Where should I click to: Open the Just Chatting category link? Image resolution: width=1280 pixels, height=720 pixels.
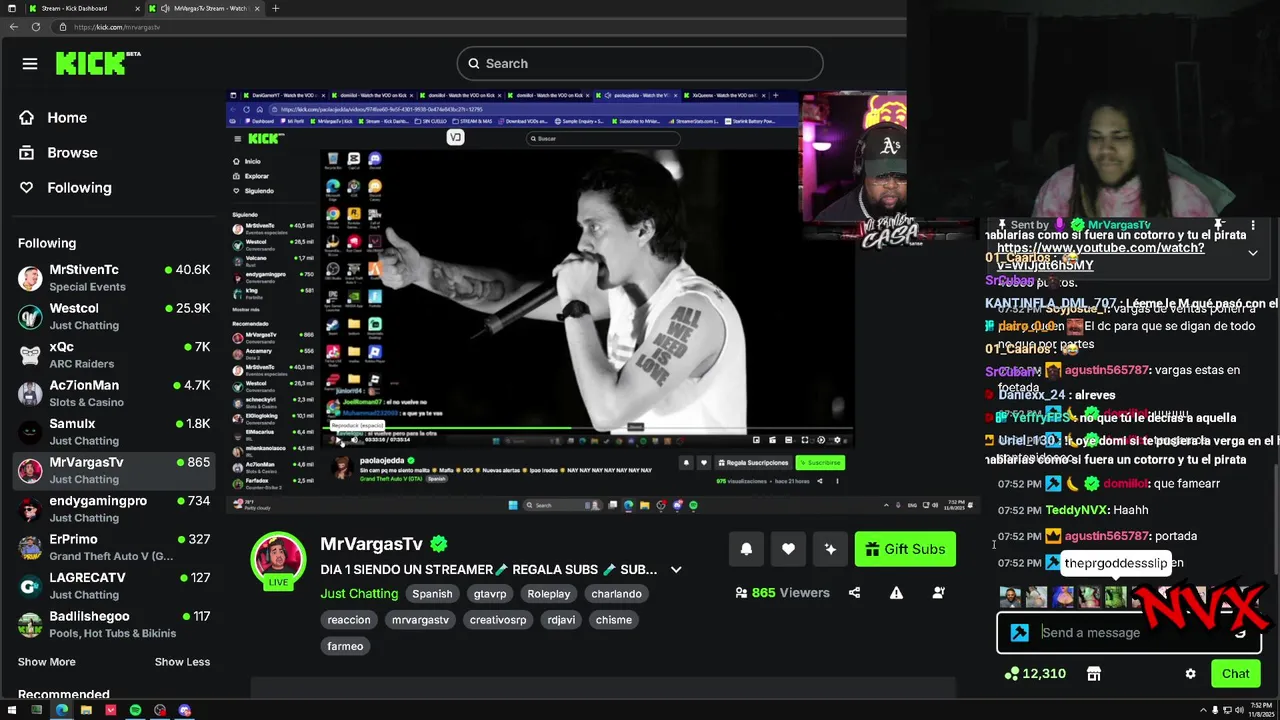pos(359,594)
